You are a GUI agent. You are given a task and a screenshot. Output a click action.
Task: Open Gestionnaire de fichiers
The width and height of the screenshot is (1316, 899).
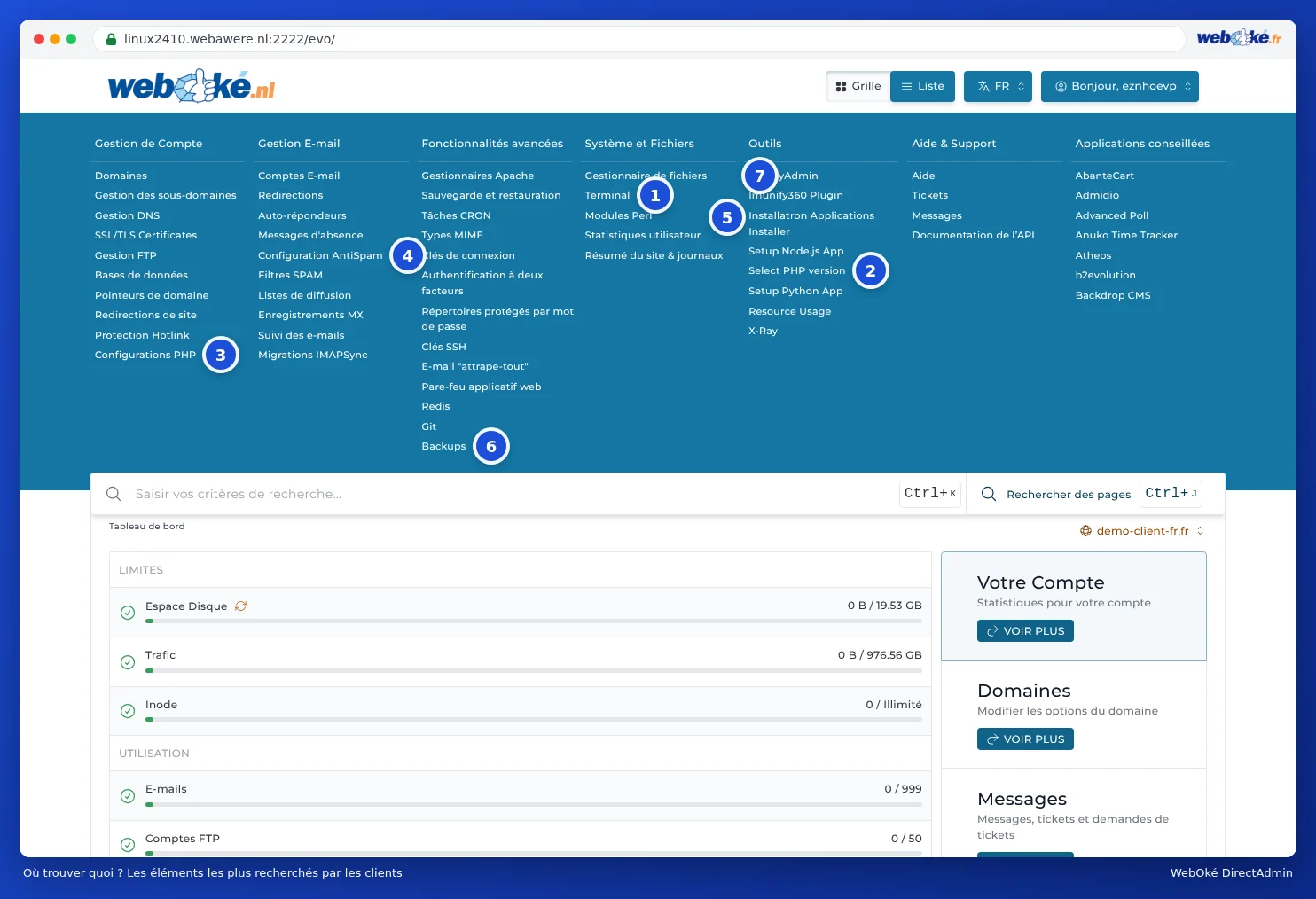[x=646, y=176]
